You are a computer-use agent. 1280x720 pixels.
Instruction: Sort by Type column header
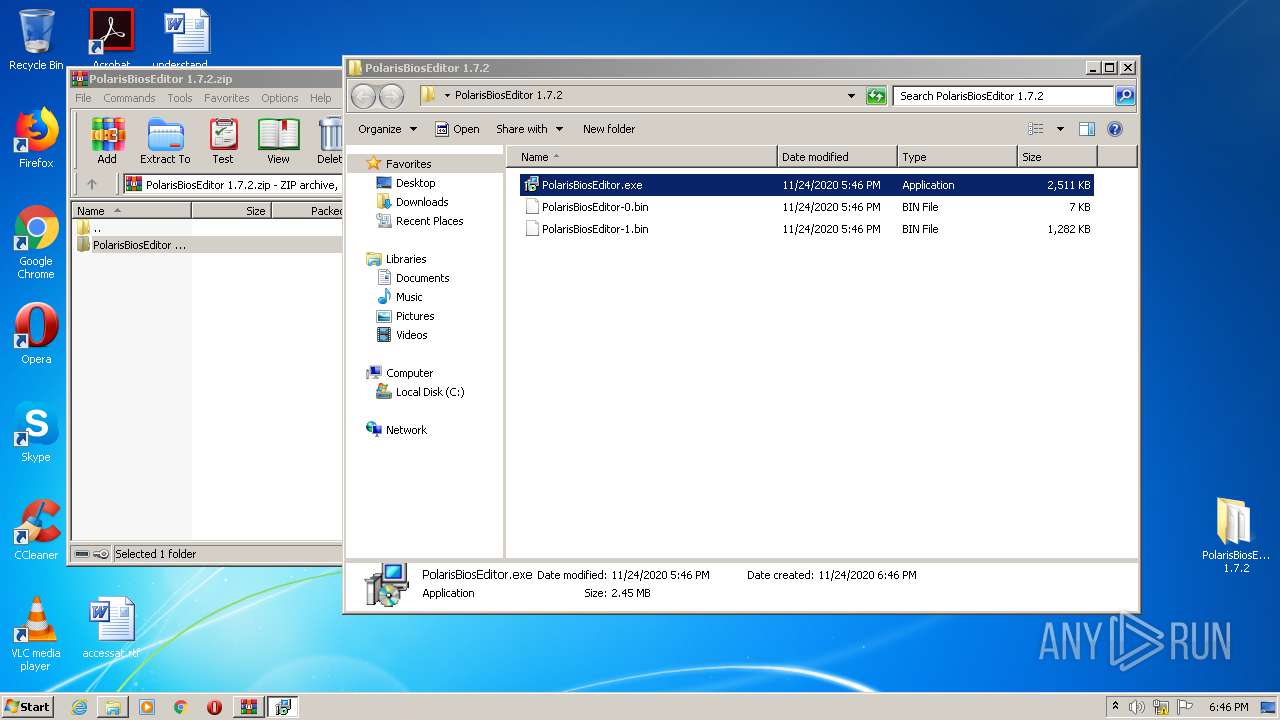pyautogui.click(x=957, y=157)
